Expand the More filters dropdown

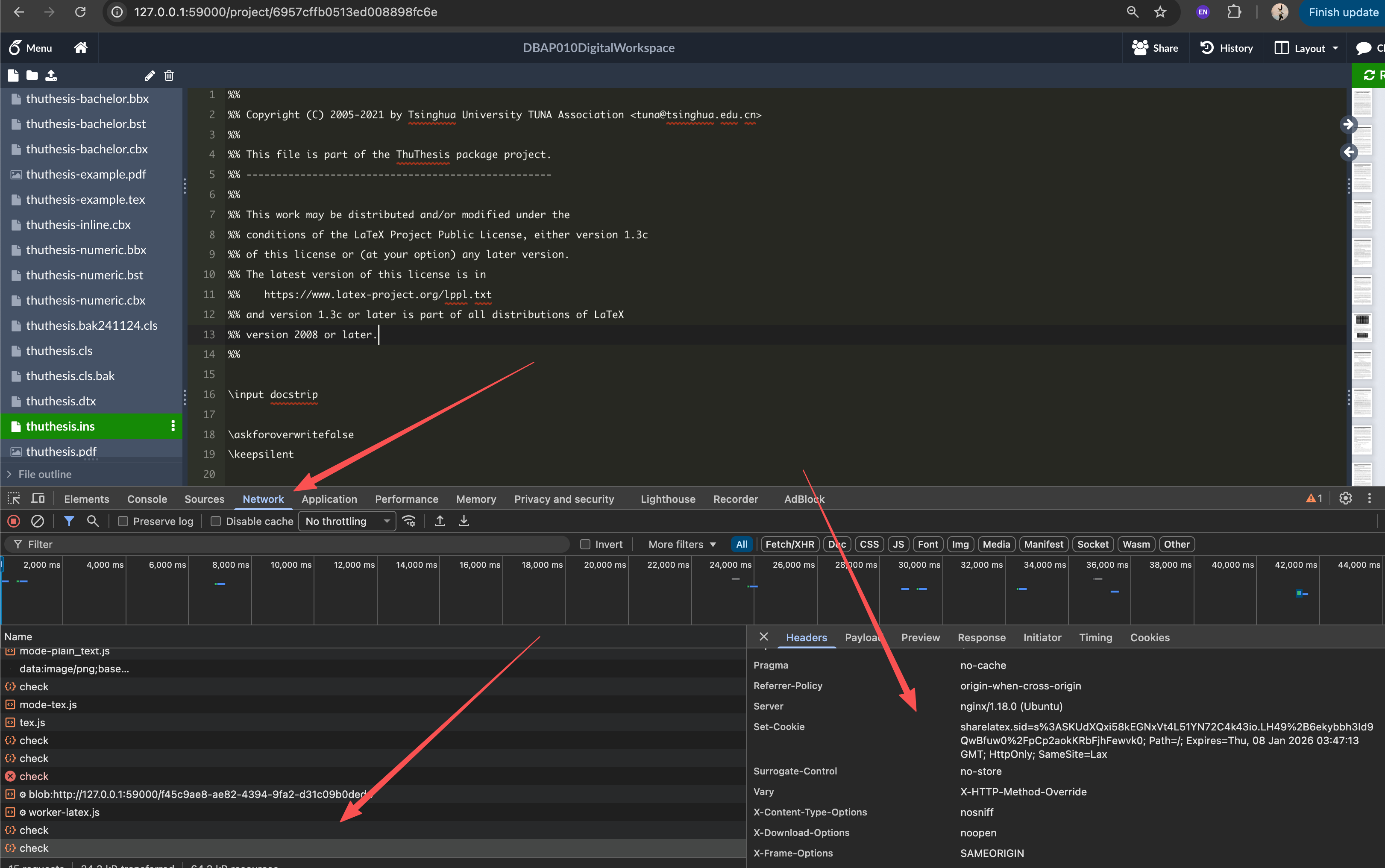click(682, 544)
